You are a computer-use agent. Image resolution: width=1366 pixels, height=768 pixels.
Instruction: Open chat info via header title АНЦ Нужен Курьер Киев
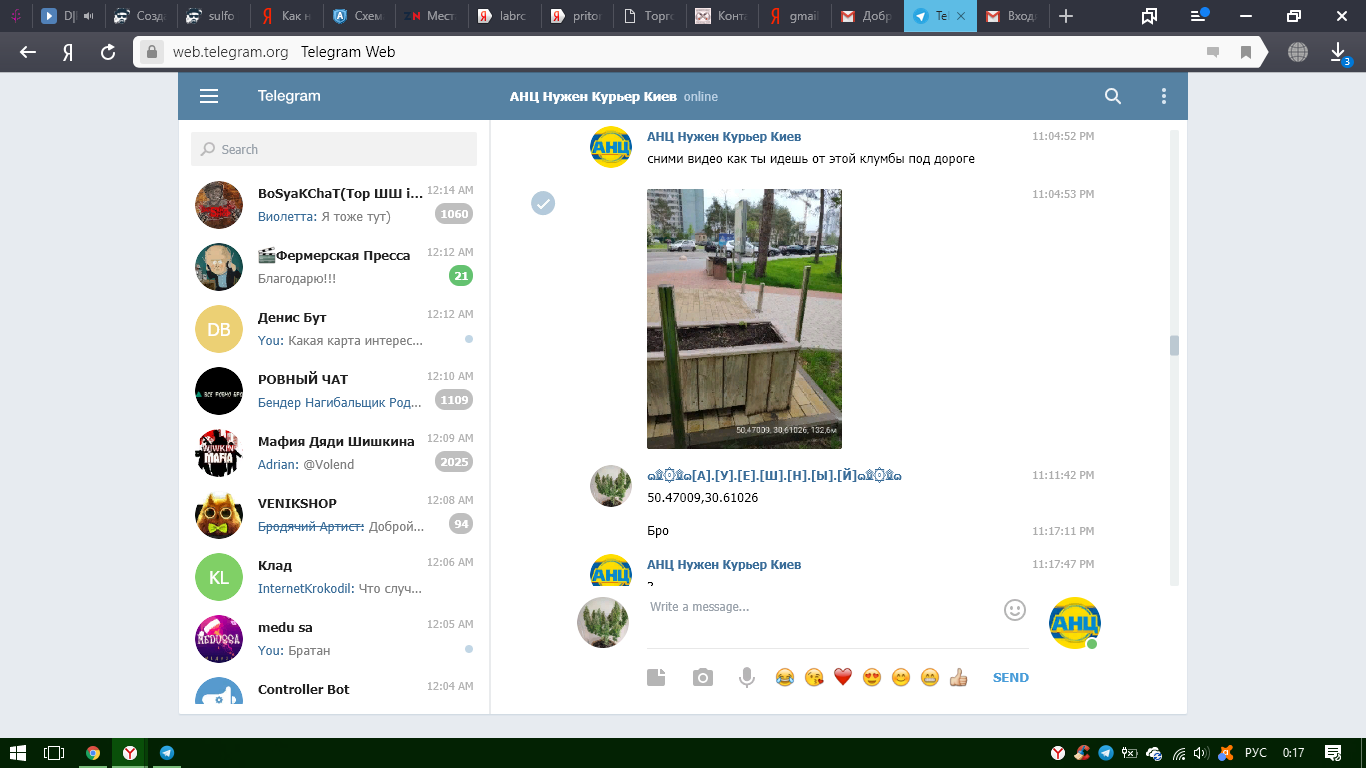pos(593,97)
